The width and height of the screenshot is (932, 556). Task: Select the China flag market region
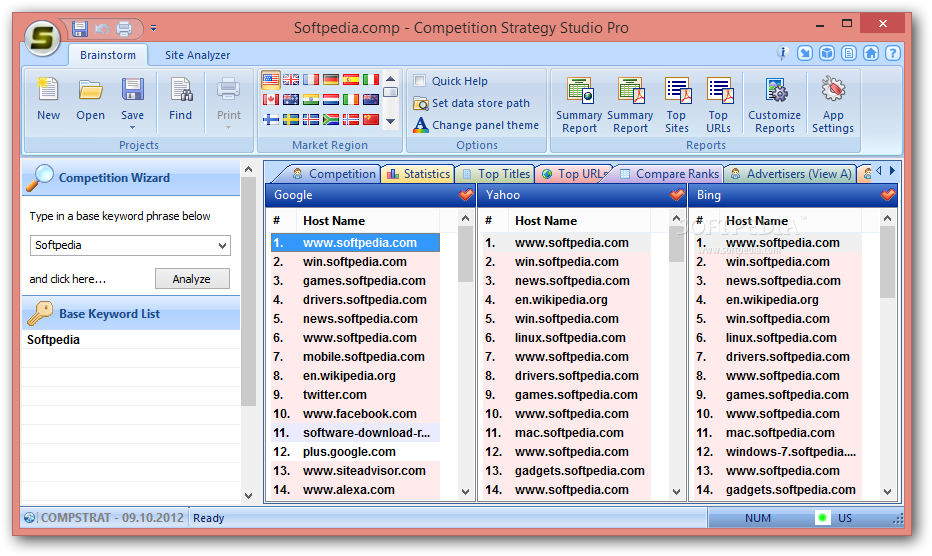[x=371, y=120]
